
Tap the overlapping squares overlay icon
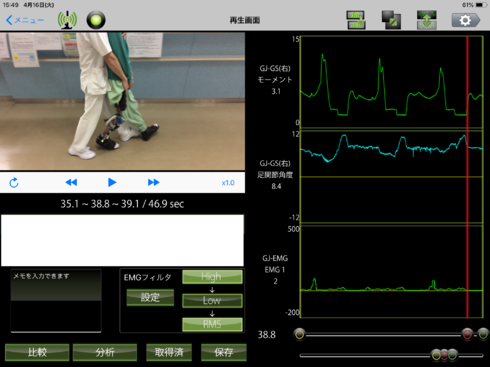[391, 20]
